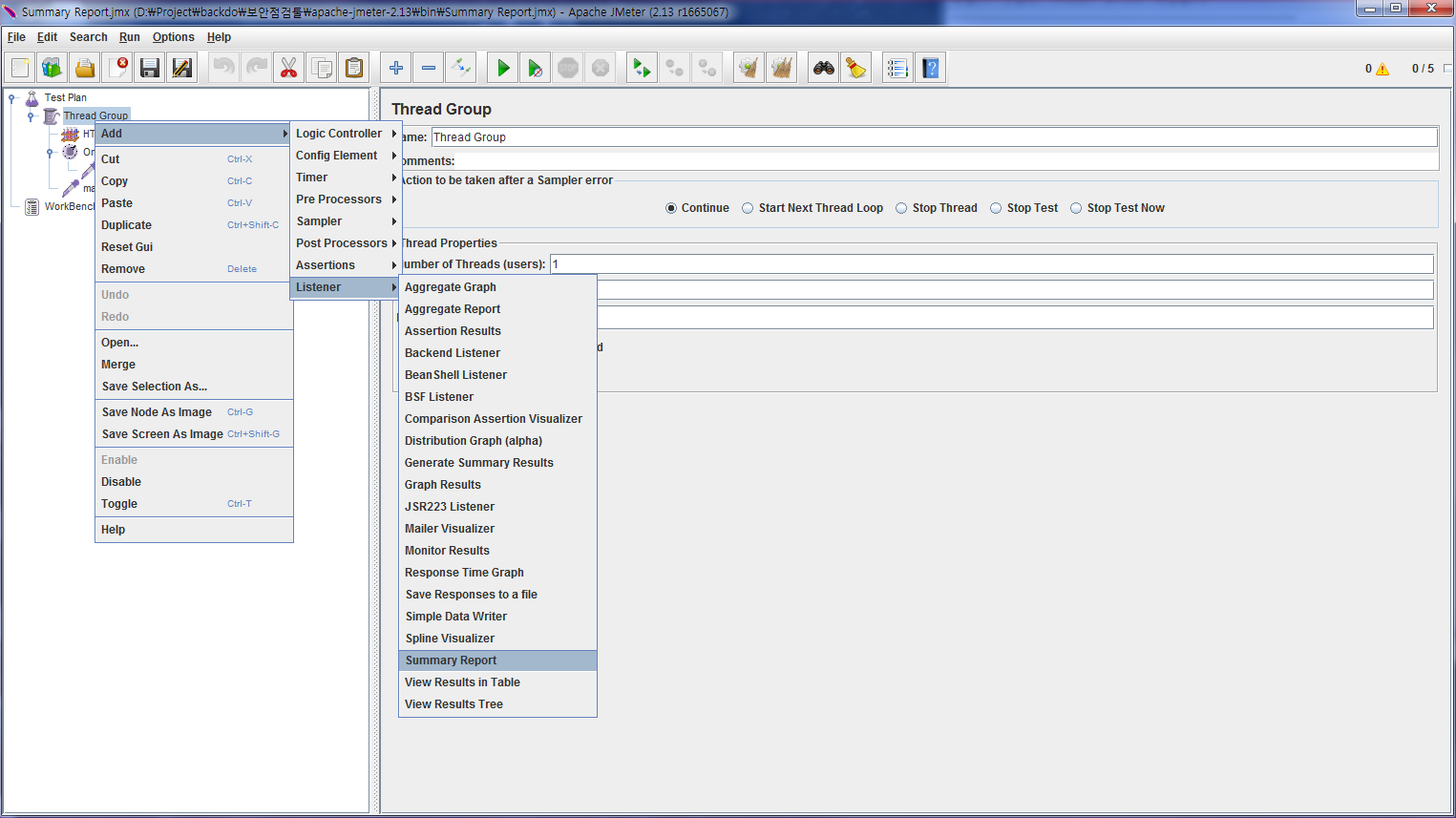Image resolution: width=1456 pixels, height=818 pixels.
Task: Open the Options menu
Action: 174,37
